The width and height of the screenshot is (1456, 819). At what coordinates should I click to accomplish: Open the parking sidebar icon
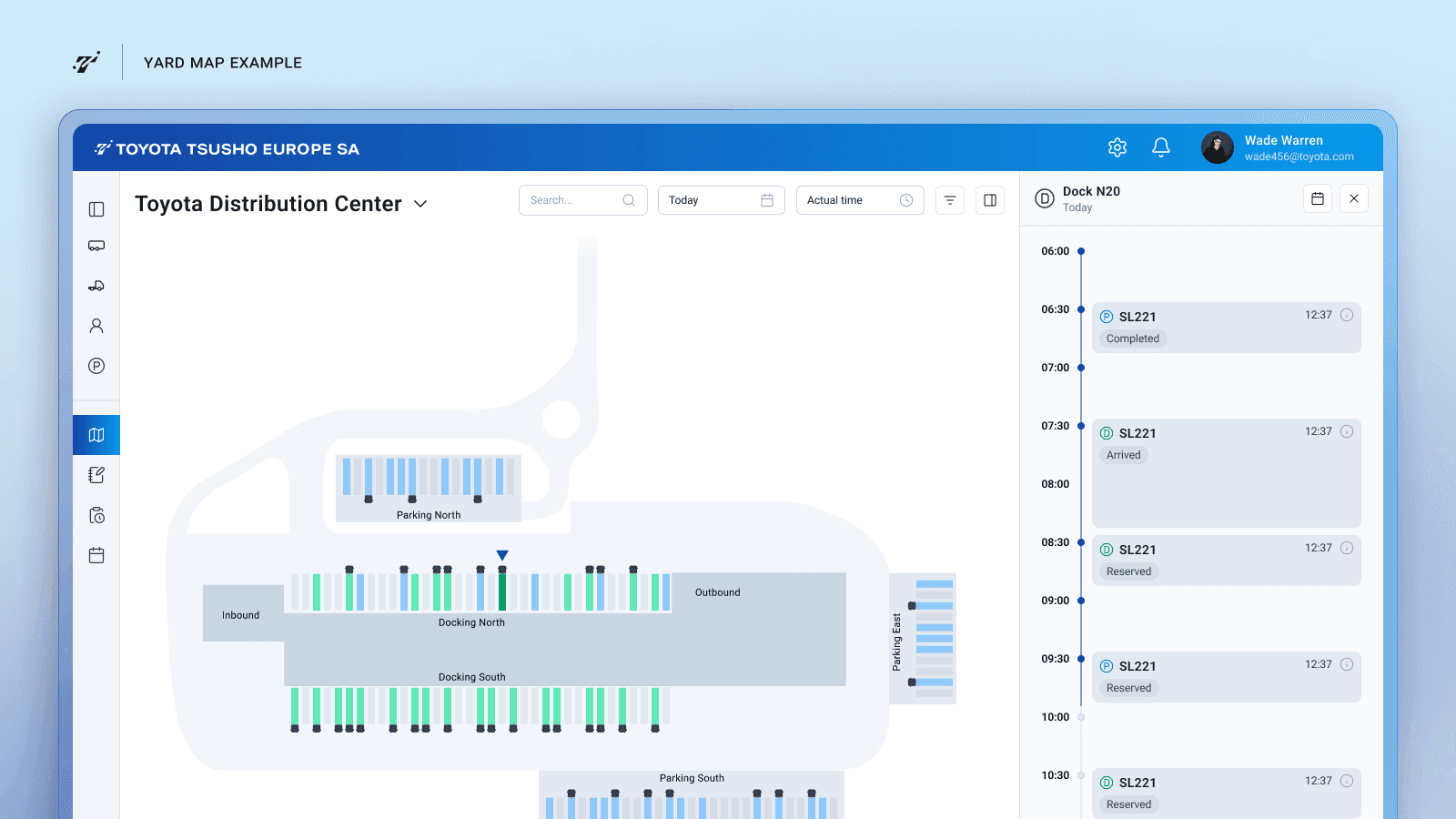click(96, 366)
